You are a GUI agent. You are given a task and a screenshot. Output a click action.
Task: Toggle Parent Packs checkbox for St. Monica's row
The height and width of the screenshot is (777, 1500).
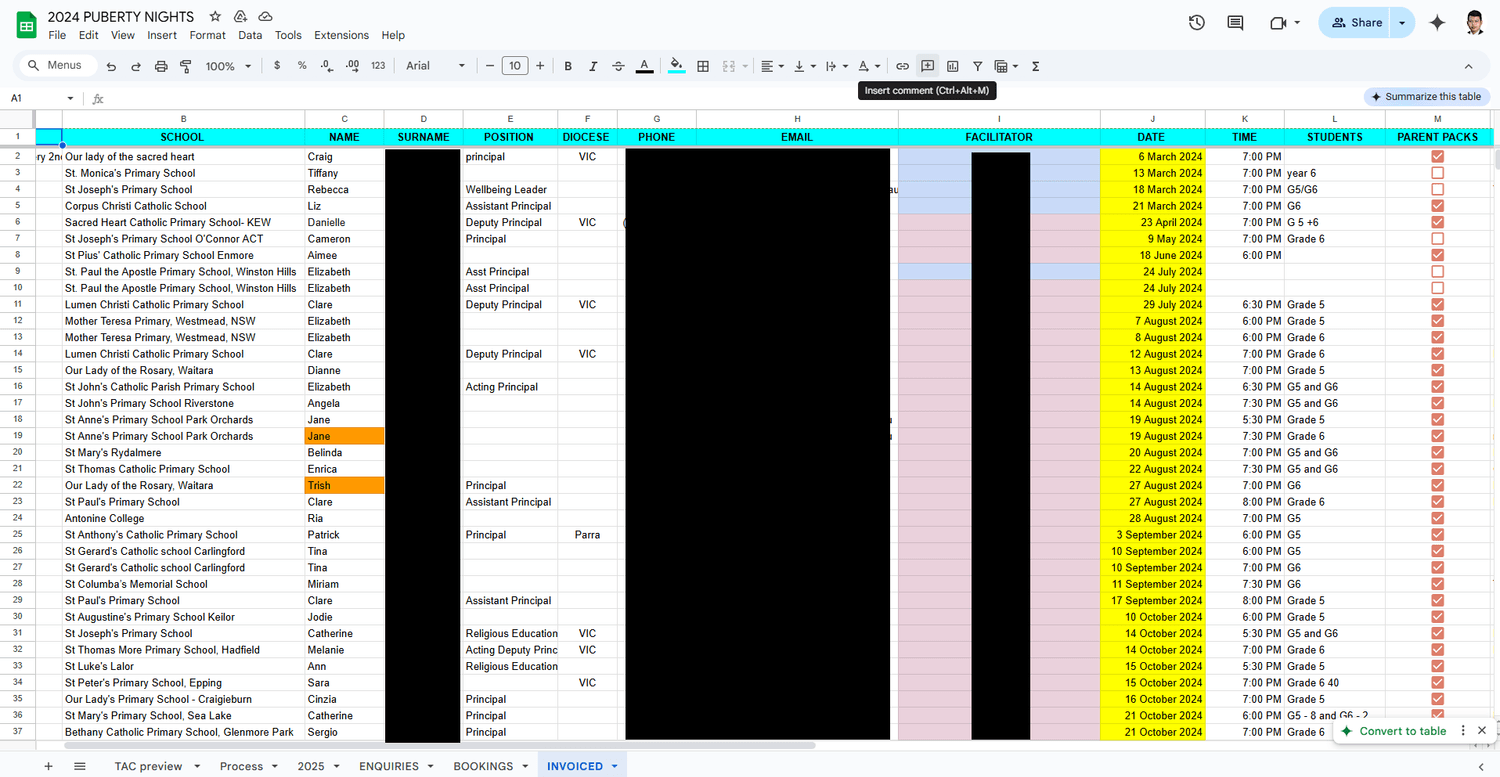click(1437, 173)
